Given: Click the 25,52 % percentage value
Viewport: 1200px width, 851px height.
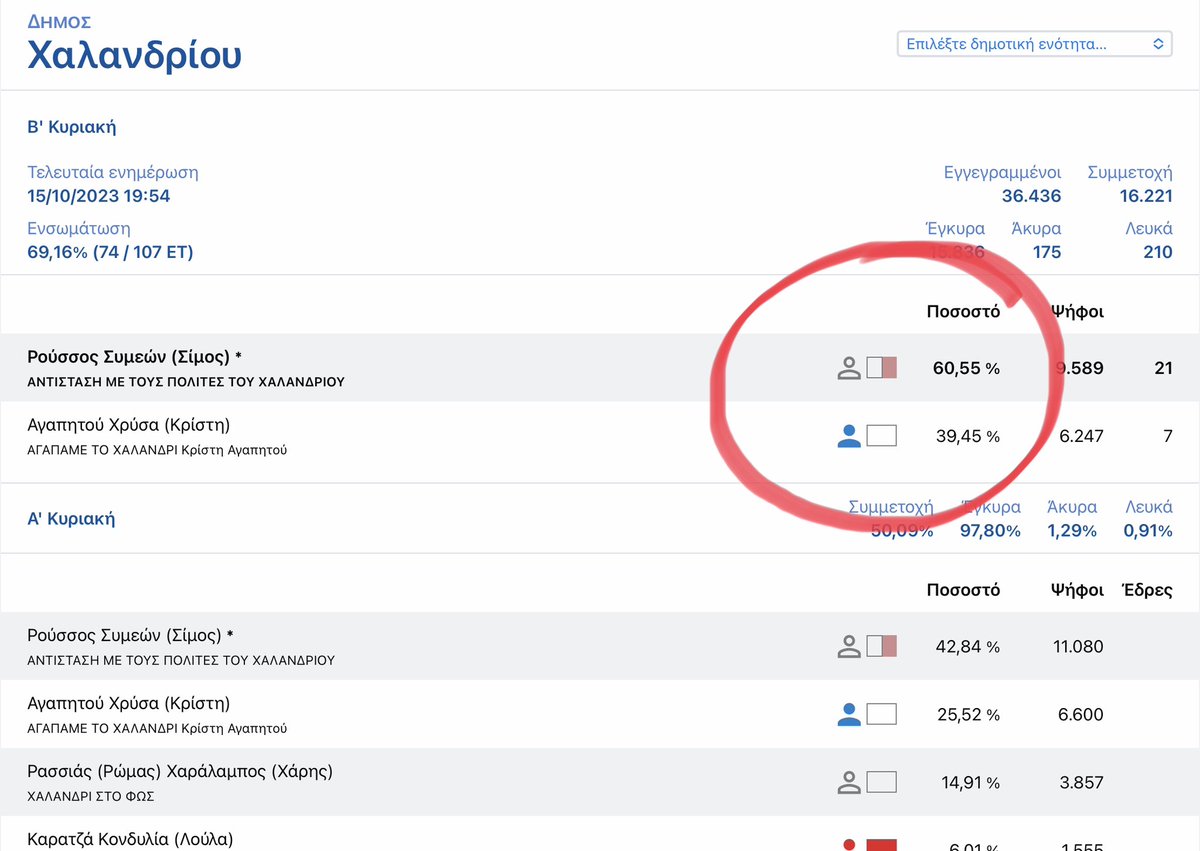Looking at the screenshot, I should [966, 715].
